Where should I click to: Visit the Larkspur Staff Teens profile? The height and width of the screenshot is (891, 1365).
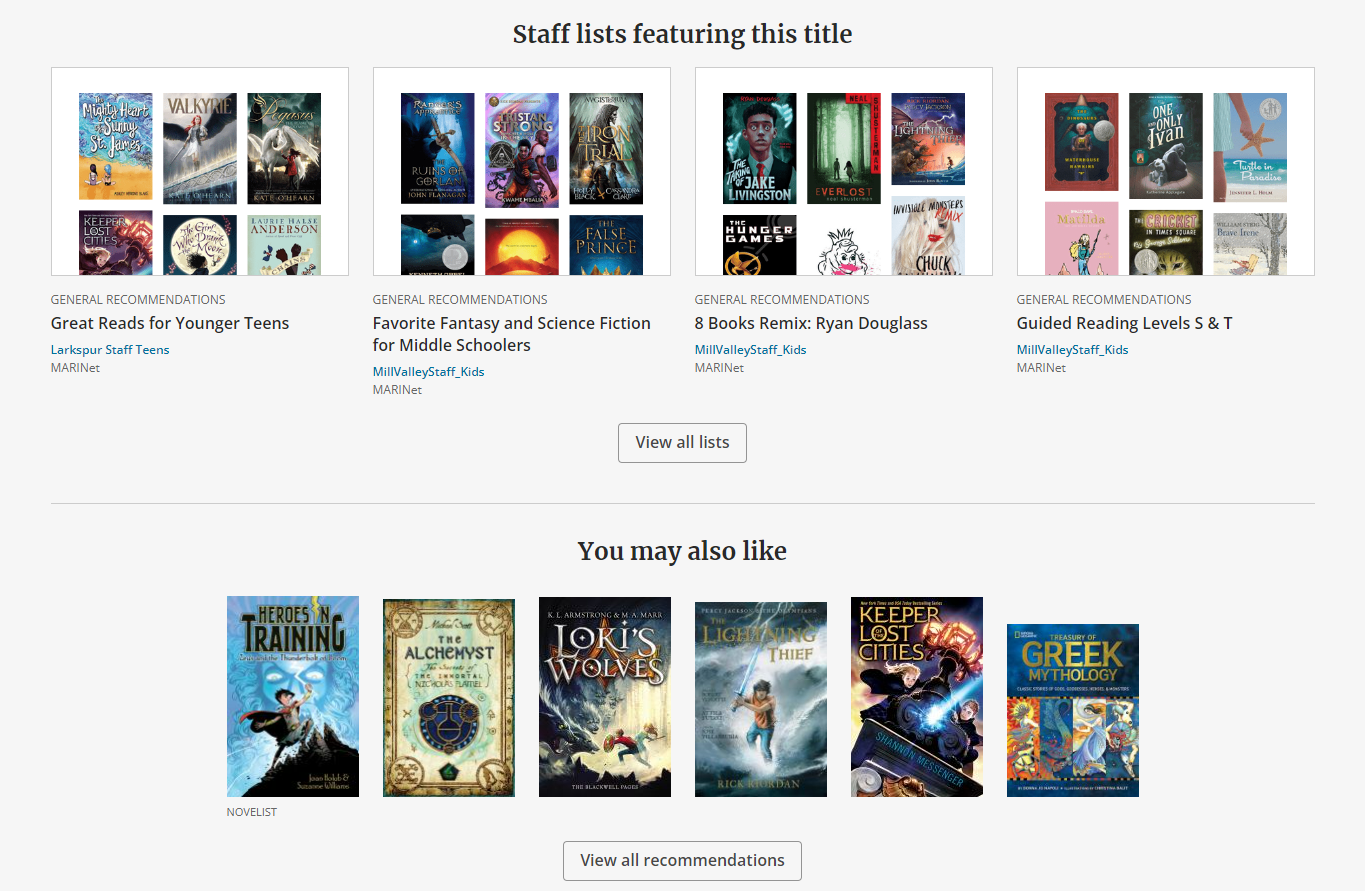108,349
